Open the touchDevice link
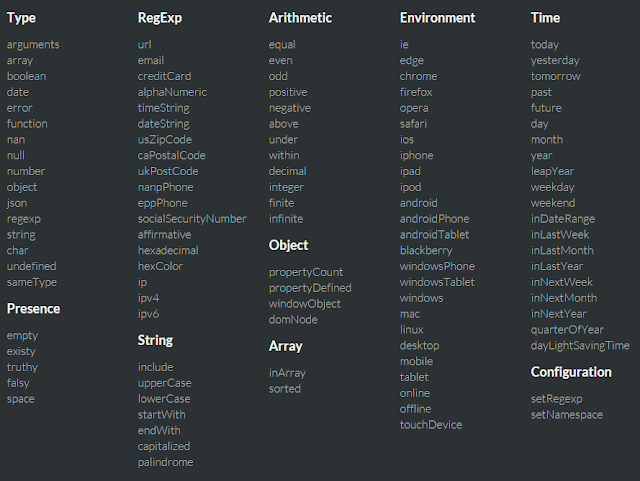This screenshot has width=640, height=481. (431, 425)
